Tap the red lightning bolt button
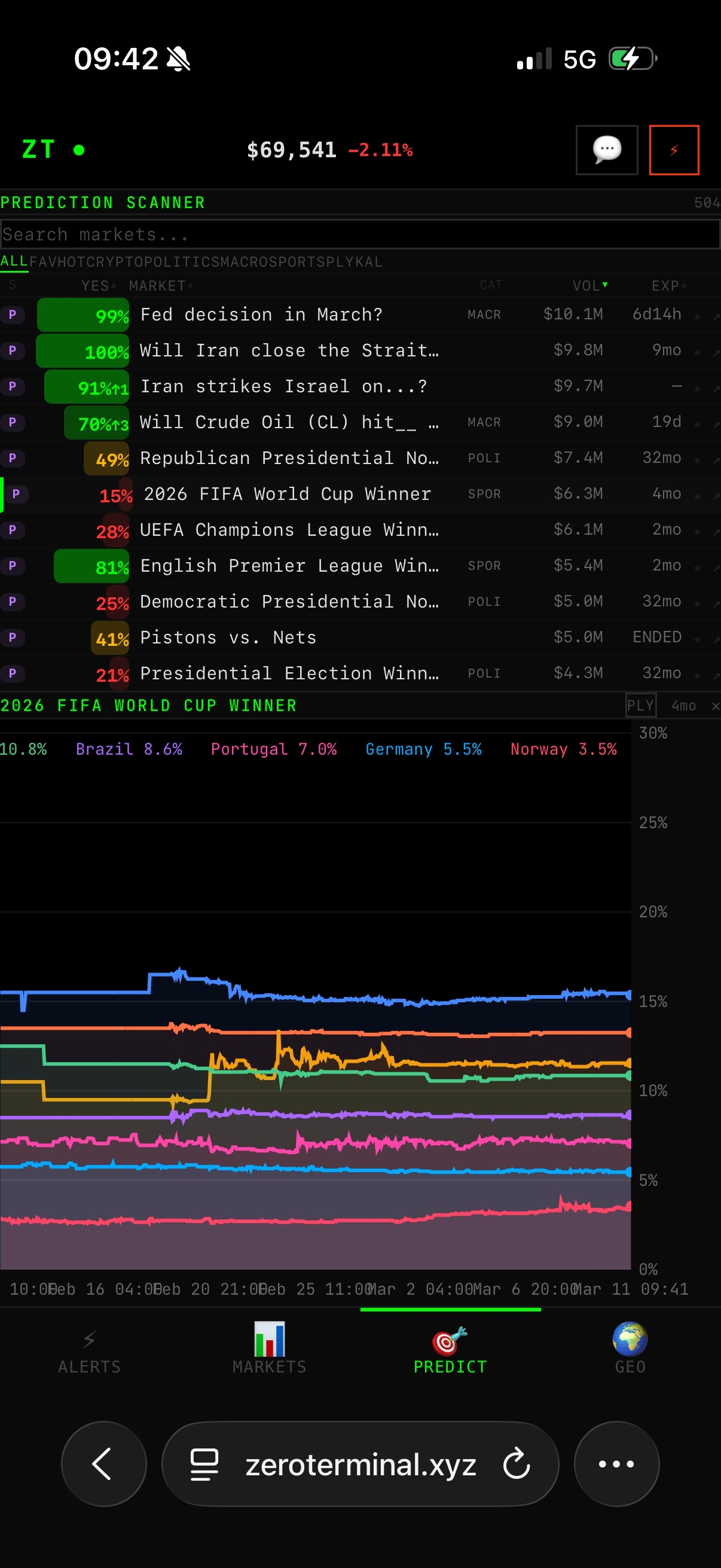Image resolution: width=721 pixels, height=1568 pixels. click(674, 150)
